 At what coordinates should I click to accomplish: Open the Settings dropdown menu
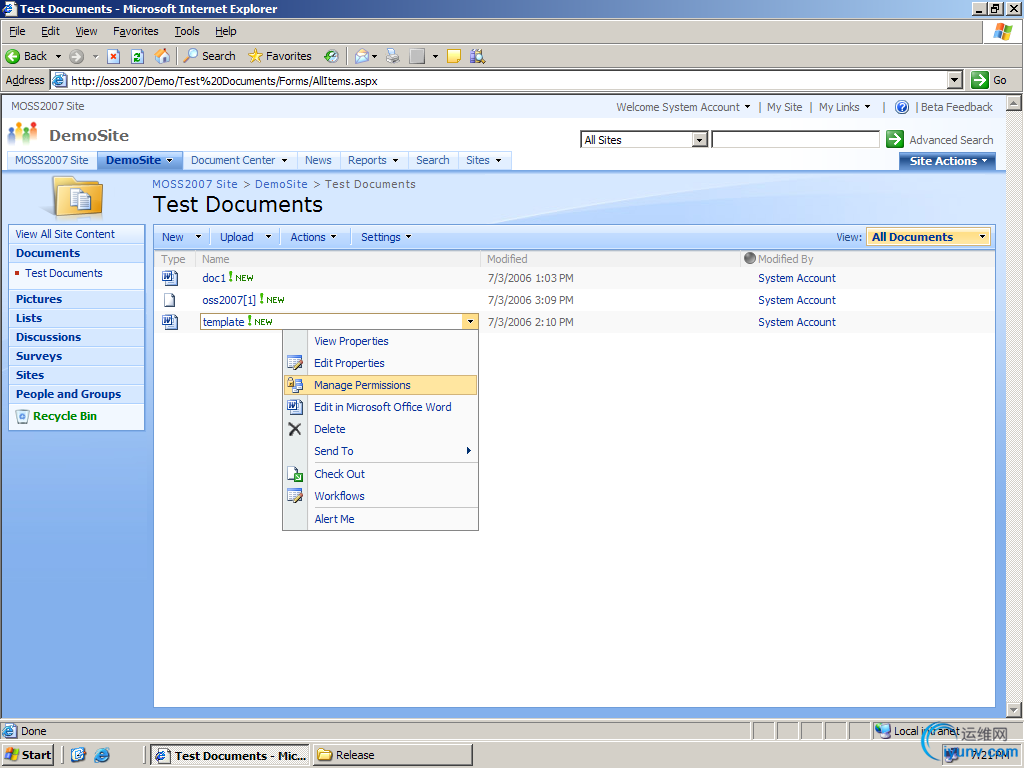tap(386, 237)
